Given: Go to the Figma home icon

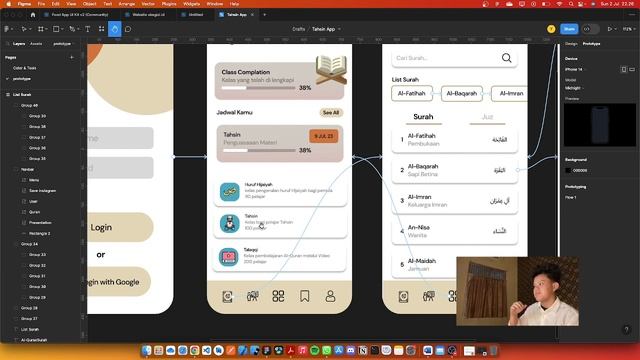Looking at the screenshot, I should coord(33,15).
